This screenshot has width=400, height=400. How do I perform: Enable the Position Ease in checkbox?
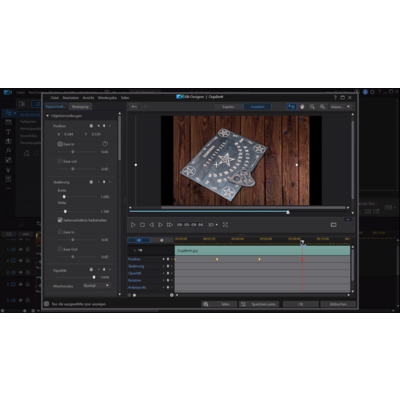[60, 144]
